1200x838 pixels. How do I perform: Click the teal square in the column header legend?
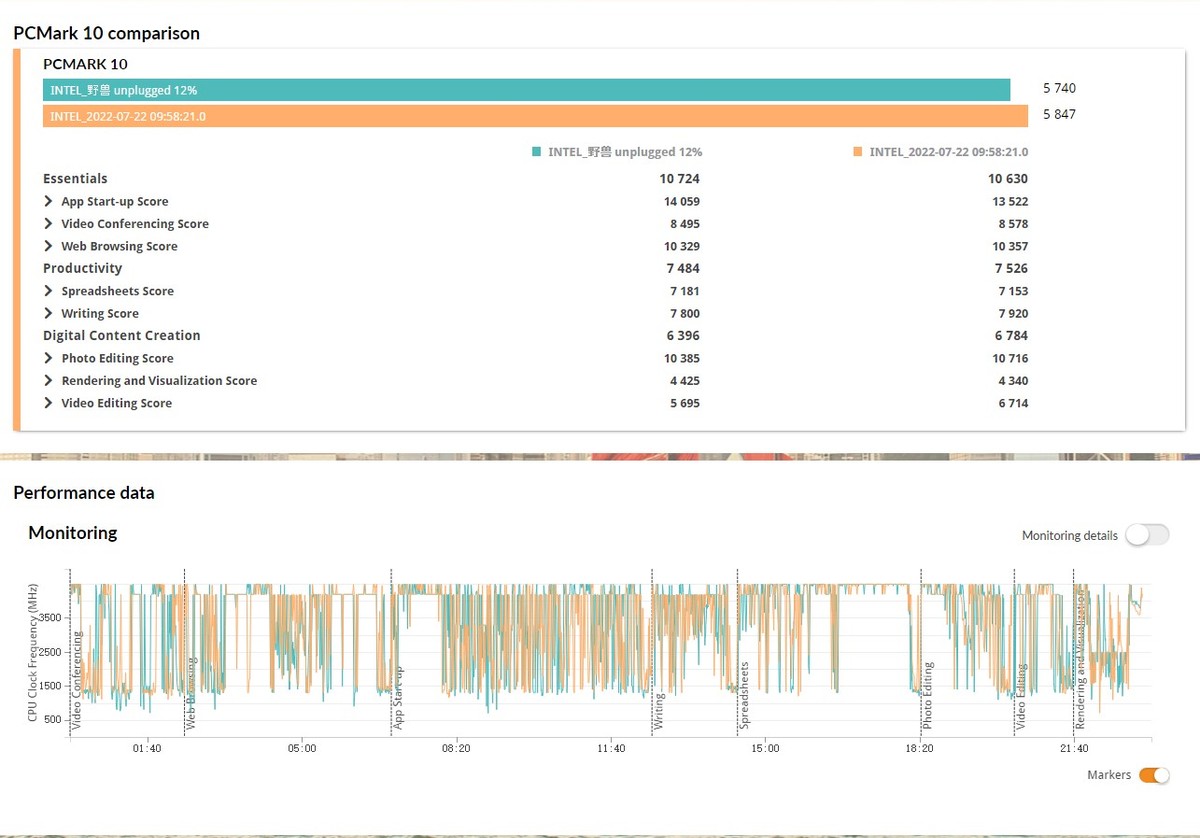click(x=537, y=152)
